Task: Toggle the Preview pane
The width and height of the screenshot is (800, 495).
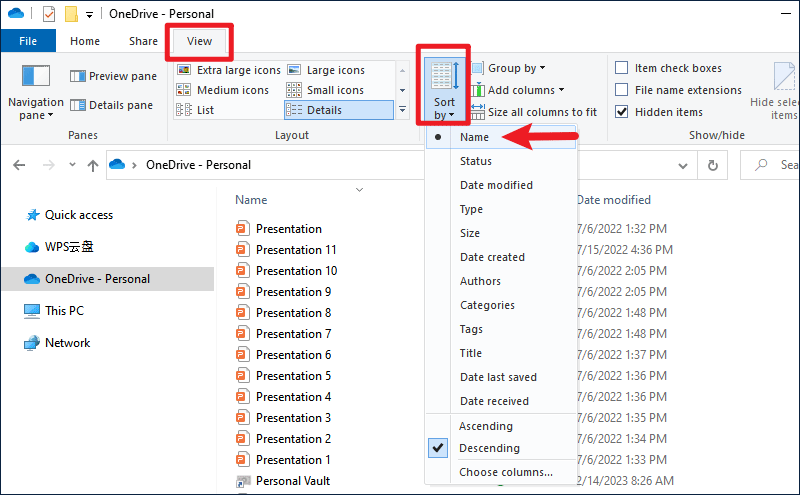Action: (x=113, y=76)
